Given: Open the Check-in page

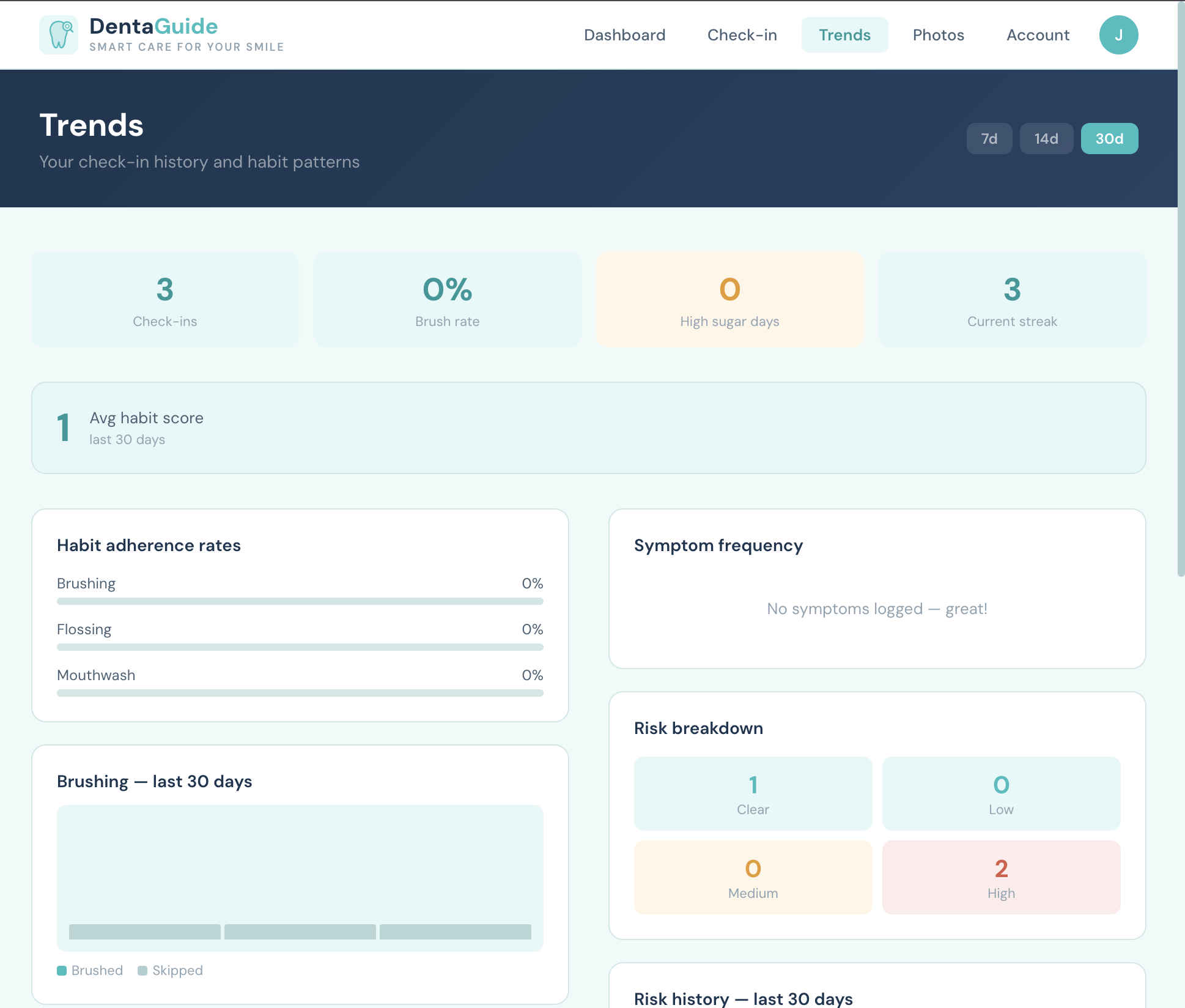Looking at the screenshot, I should click(x=742, y=35).
